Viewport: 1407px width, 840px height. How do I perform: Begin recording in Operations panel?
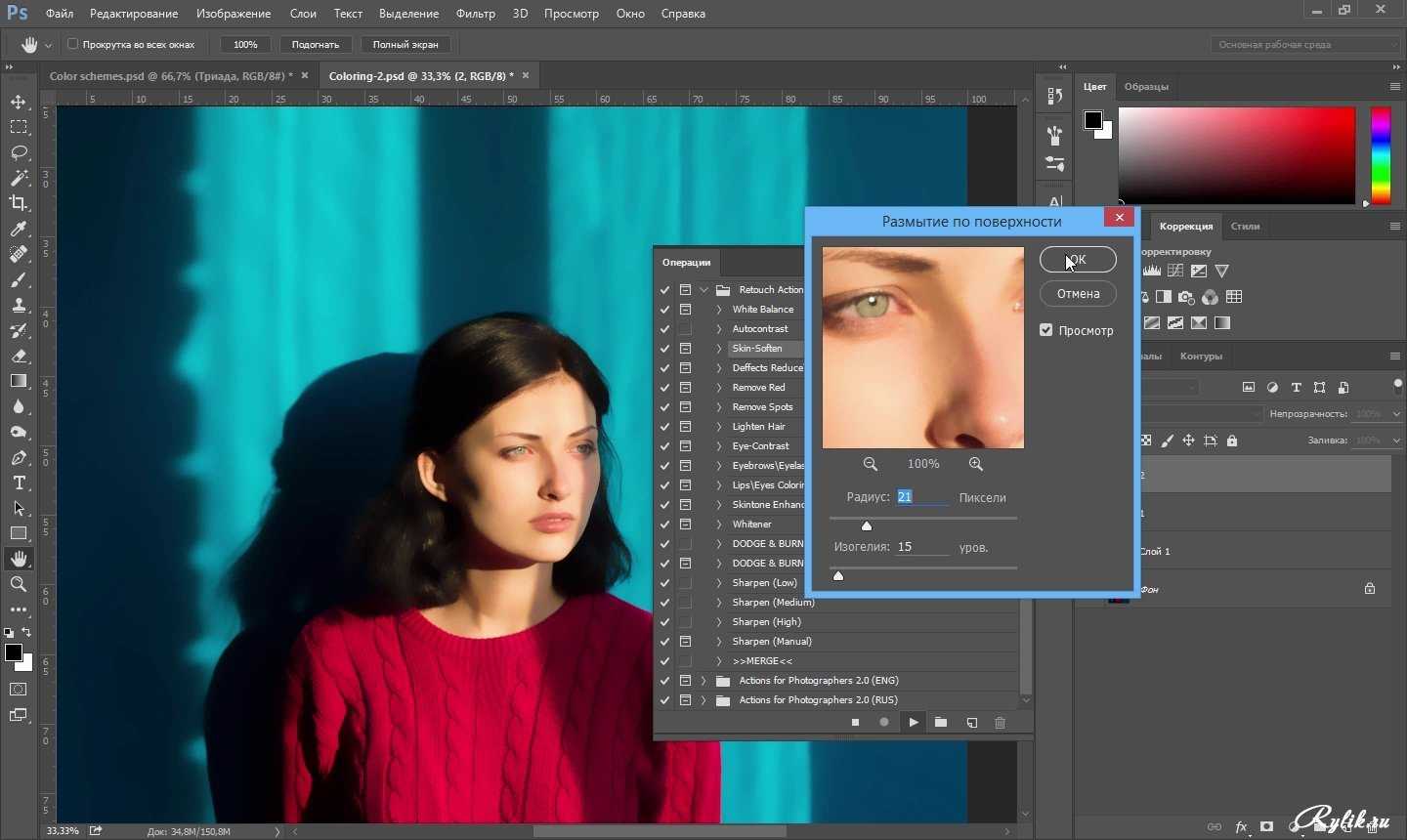tap(884, 723)
